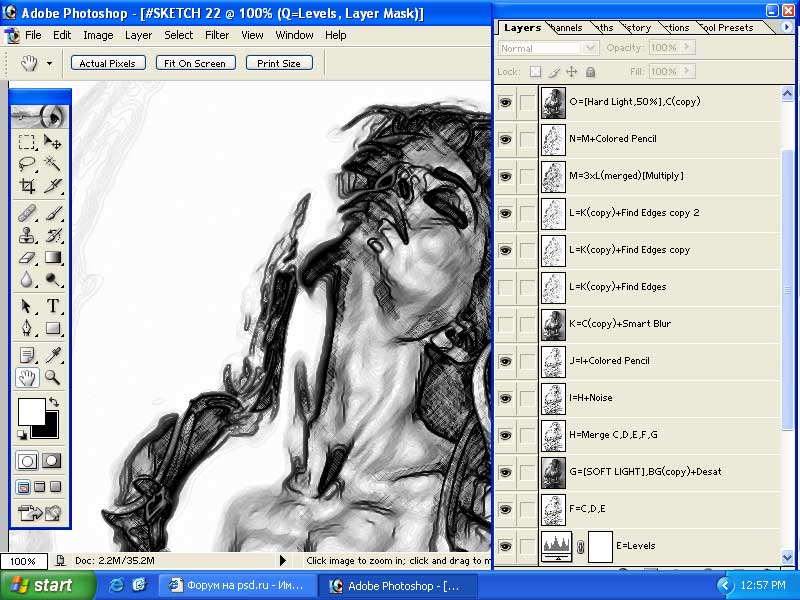The width and height of the screenshot is (800, 600).
Task: Open the Layer menu
Action: click(138, 35)
